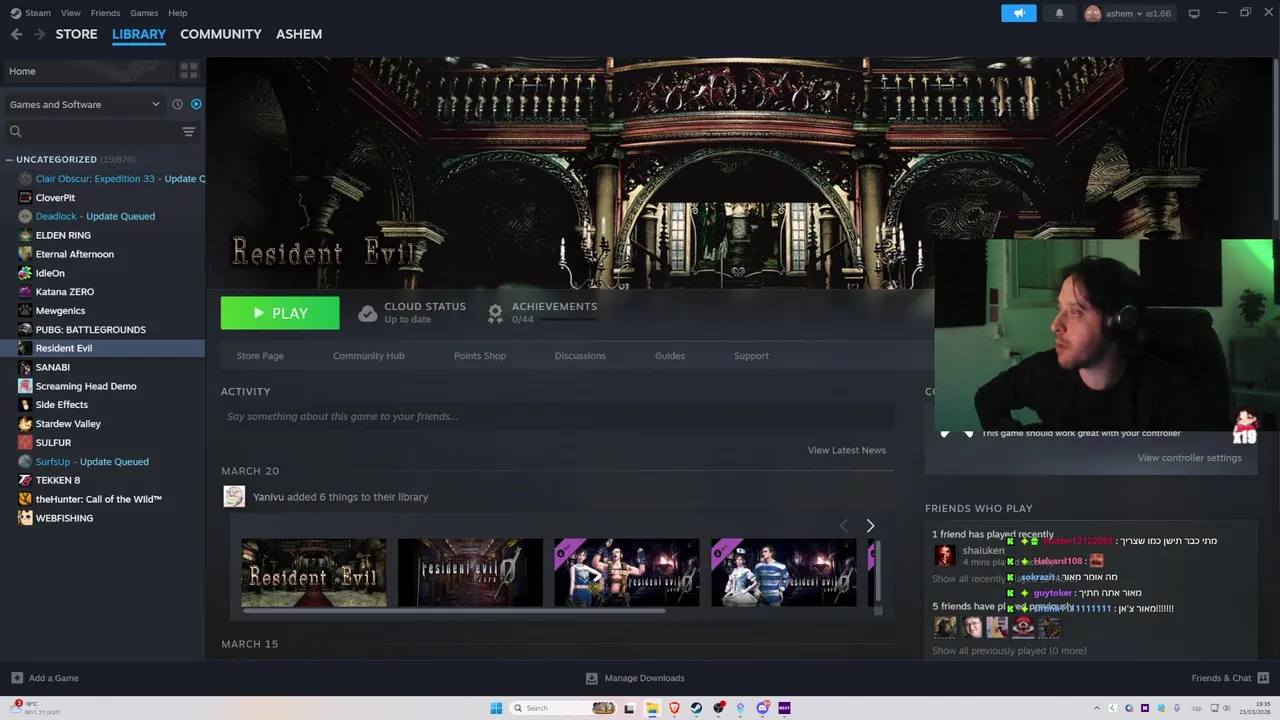
Task: Sort library by recent activity clock icon
Action: click(x=177, y=104)
